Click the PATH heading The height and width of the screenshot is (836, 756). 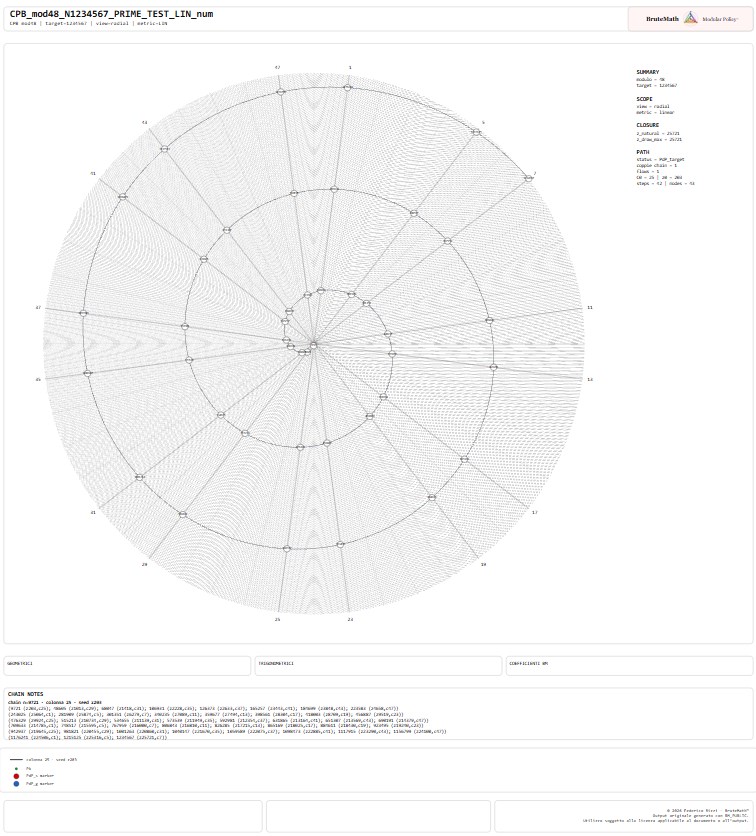click(x=642, y=152)
